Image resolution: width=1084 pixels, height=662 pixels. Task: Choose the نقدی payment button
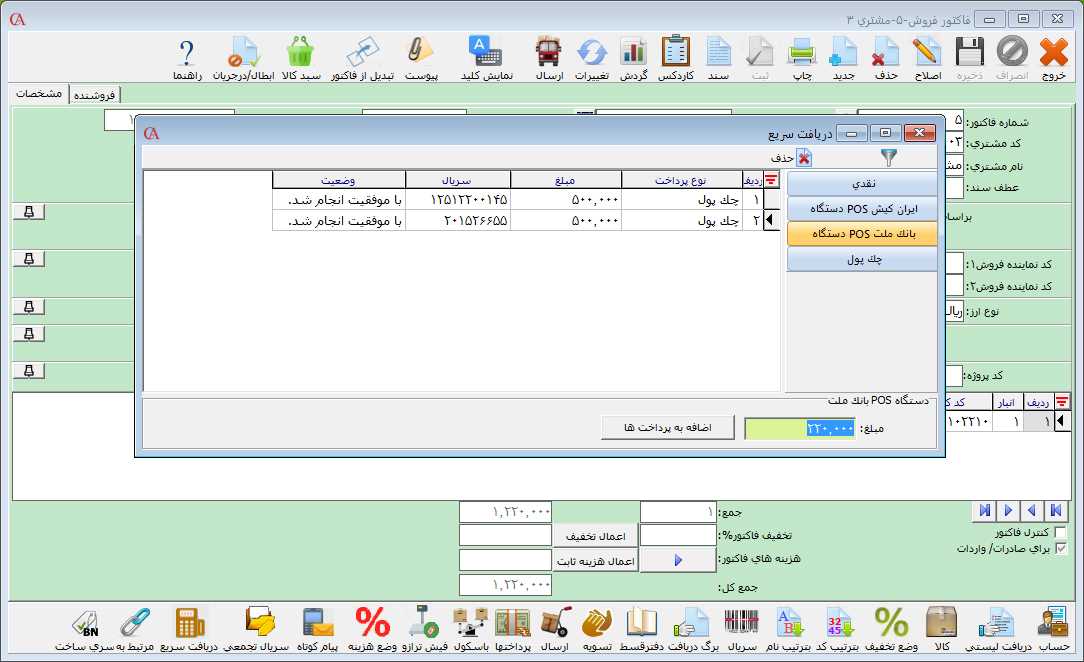click(x=862, y=184)
